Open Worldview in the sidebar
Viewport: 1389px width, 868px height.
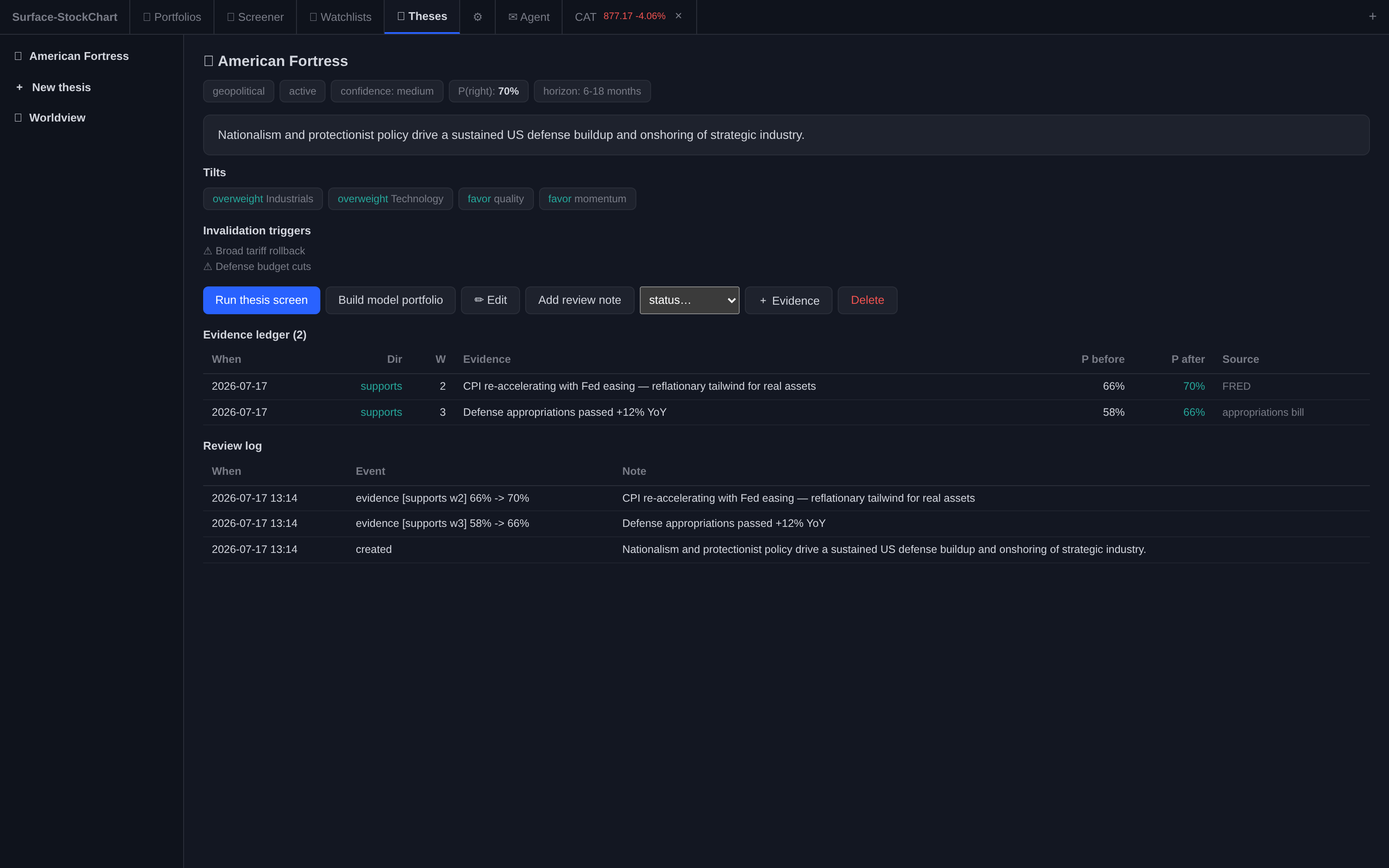91,118
